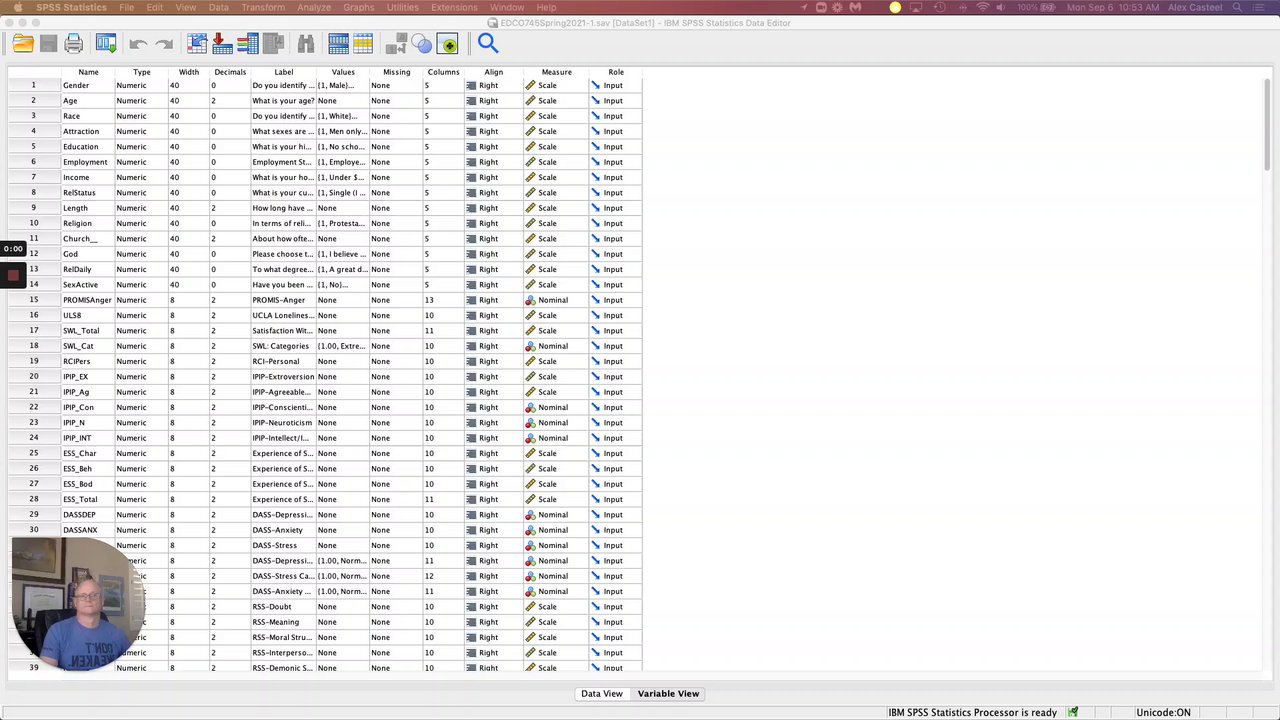Click the Undo arrow icon
1280x720 pixels.
(138, 44)
